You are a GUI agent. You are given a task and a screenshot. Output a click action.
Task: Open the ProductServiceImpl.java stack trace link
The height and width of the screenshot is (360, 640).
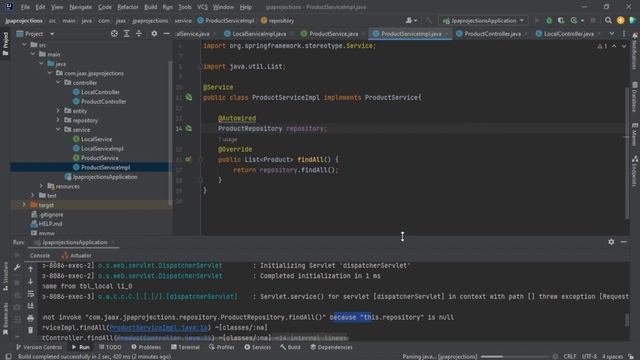click(159, 327)
